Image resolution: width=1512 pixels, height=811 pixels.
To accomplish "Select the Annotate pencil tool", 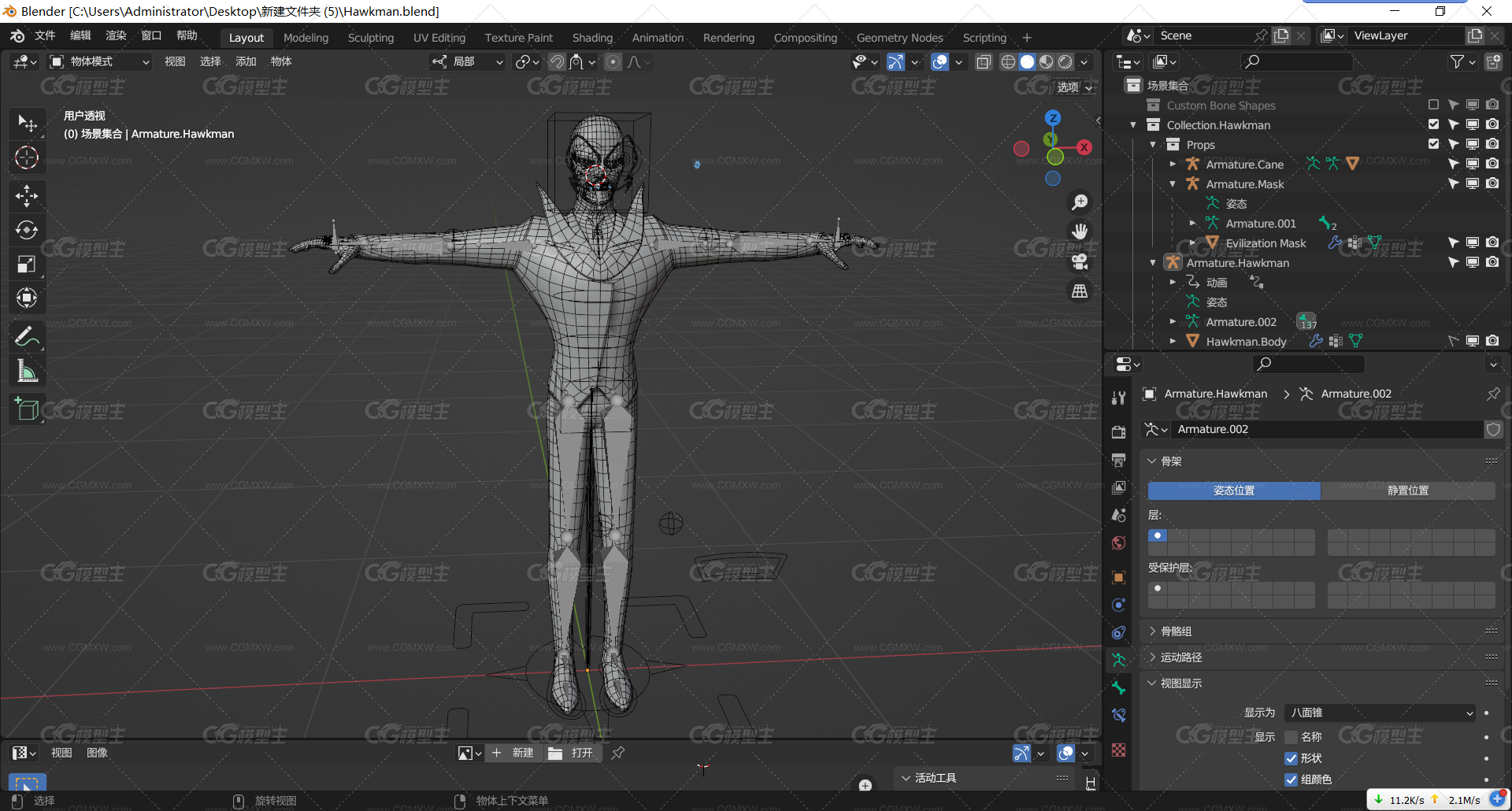I will pyautogui.click(x=27, y=337).
